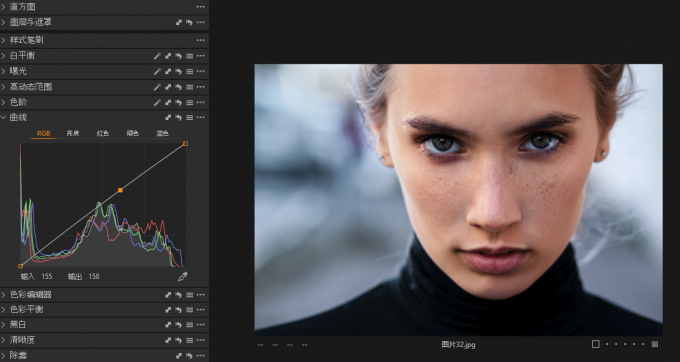Open the 清晰度 three-dots options menu
The image size is (680, 362).
200,340
